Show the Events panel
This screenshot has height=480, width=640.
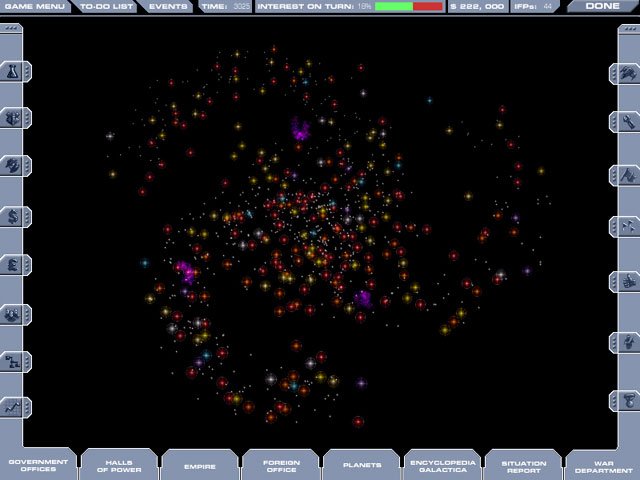pos(165,6)
